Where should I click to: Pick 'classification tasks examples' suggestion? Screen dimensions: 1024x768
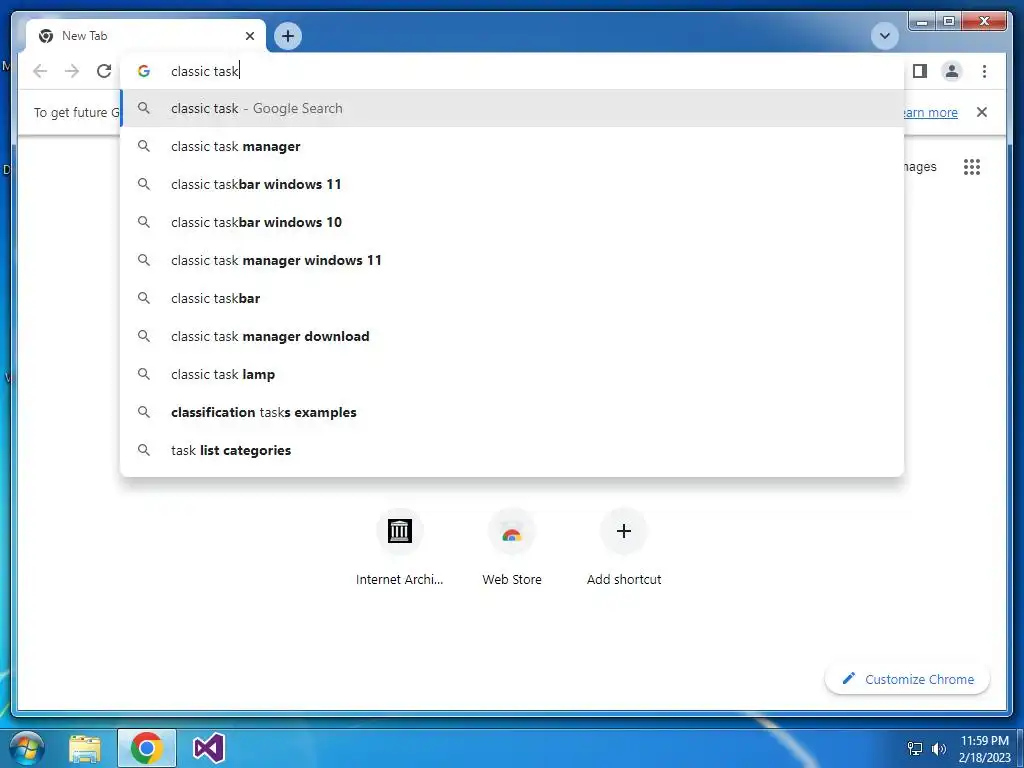click(x=513, y=412)
